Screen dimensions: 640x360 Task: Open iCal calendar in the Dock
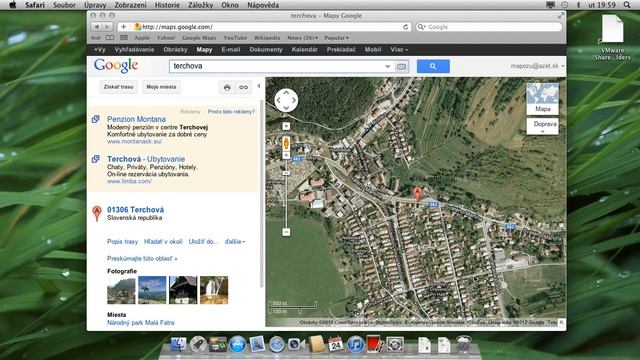point(336,344)
